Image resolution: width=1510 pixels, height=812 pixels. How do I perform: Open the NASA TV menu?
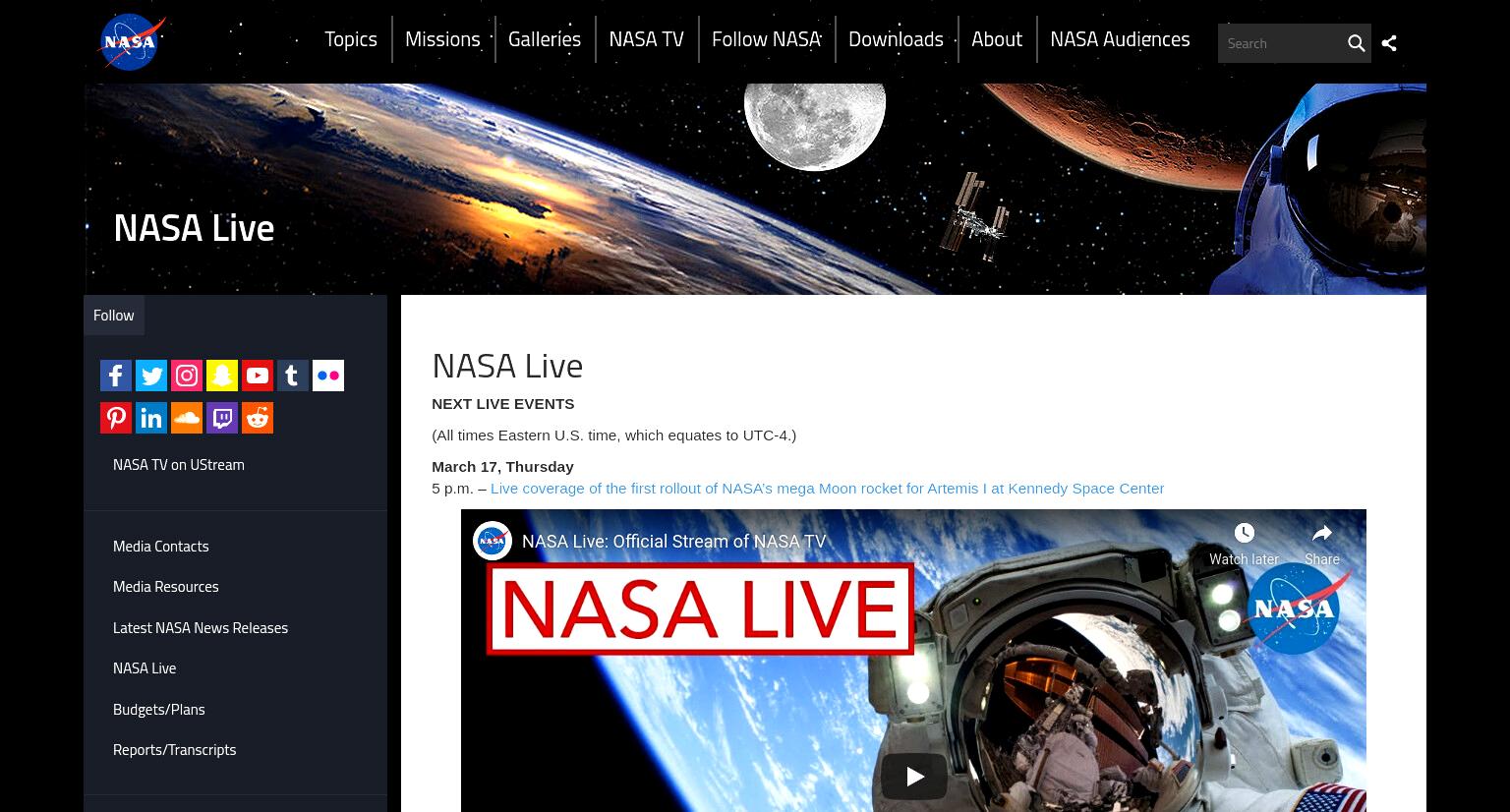[646, 39]
